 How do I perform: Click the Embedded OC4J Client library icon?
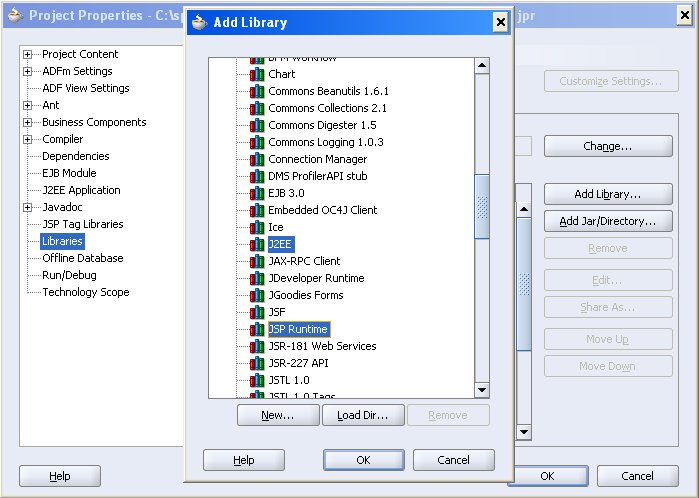[257, 210]
